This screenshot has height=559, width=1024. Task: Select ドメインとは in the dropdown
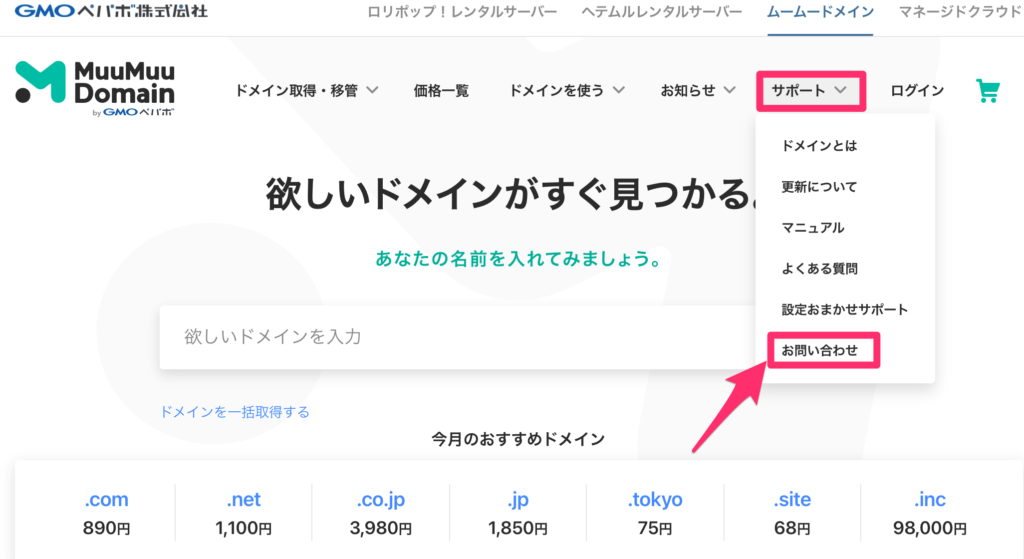819,146
